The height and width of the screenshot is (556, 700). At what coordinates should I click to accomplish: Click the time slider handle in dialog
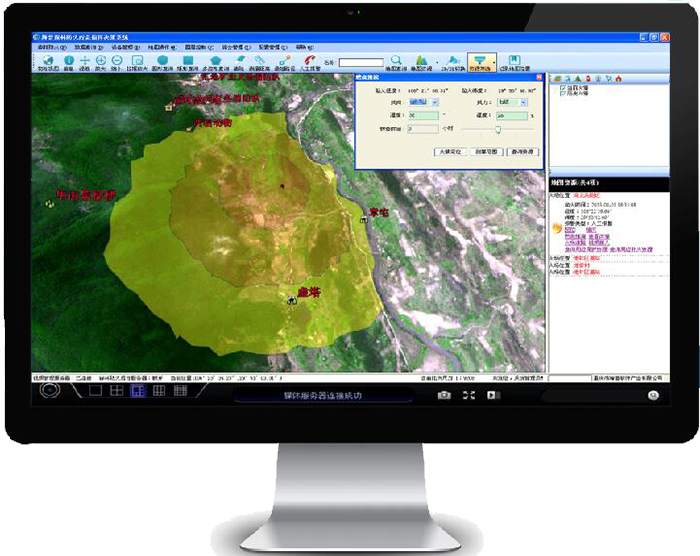coord(499,129)
